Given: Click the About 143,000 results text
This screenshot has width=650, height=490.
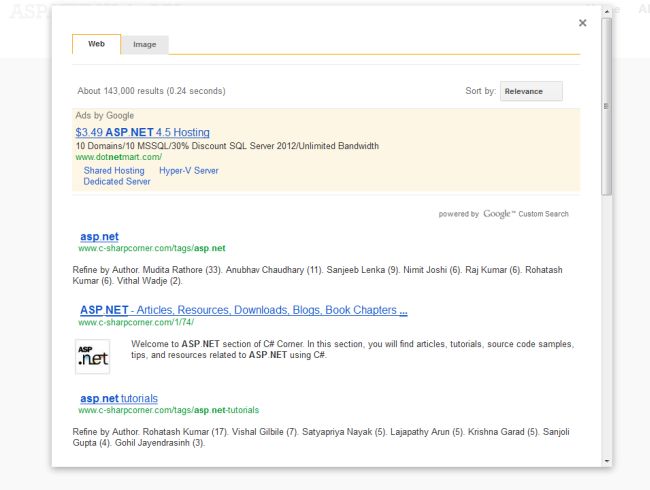Looking at the screenshot, I should (x=151, y=91).
